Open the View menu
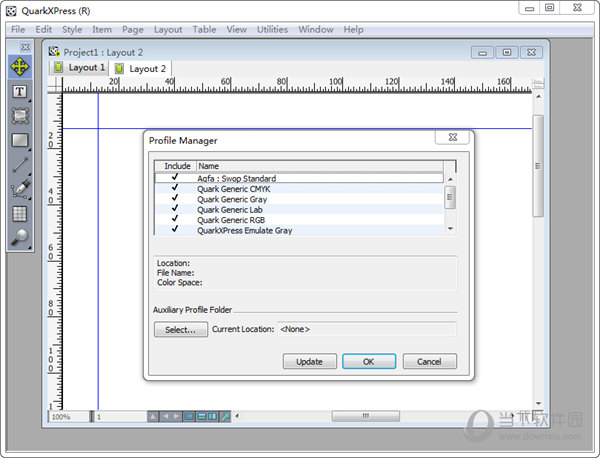The image size is (600, 458). (x=236, y=29)
